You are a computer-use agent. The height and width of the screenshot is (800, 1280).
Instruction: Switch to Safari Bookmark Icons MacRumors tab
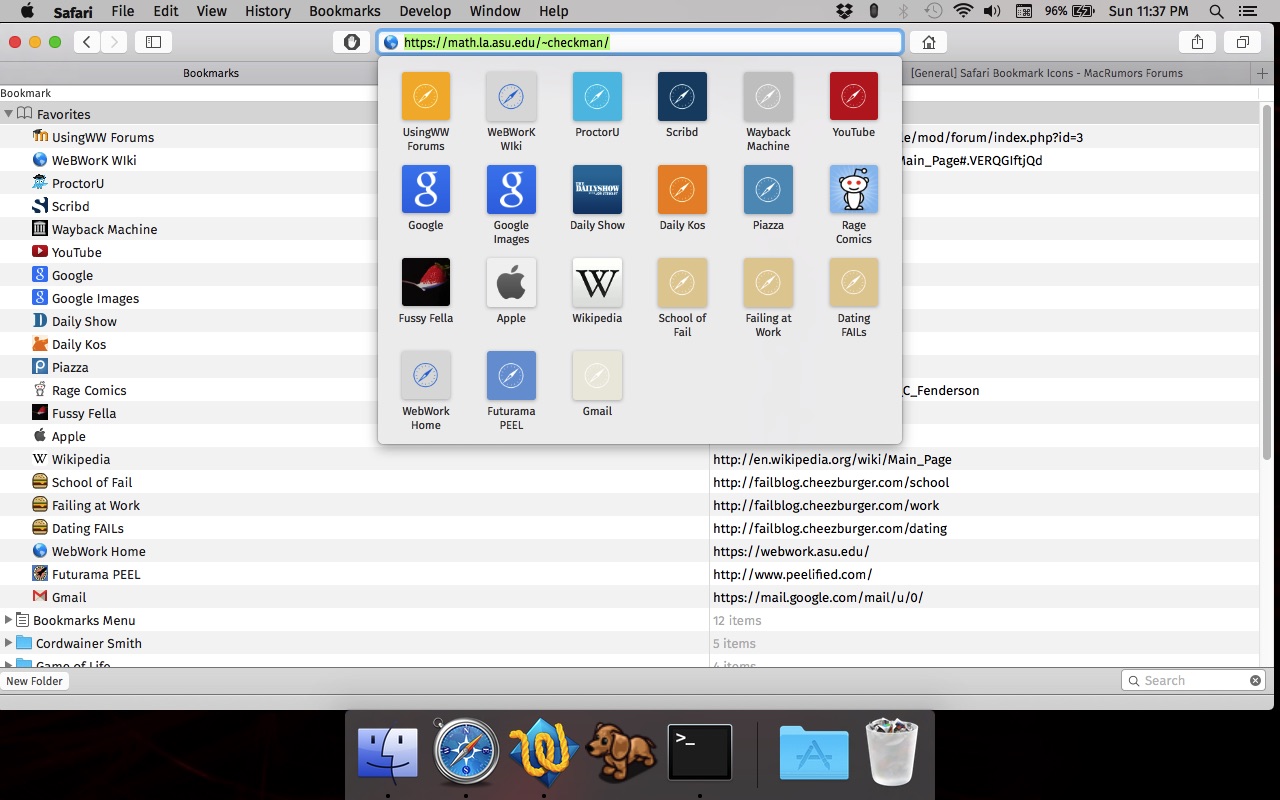click(1047, 73)
